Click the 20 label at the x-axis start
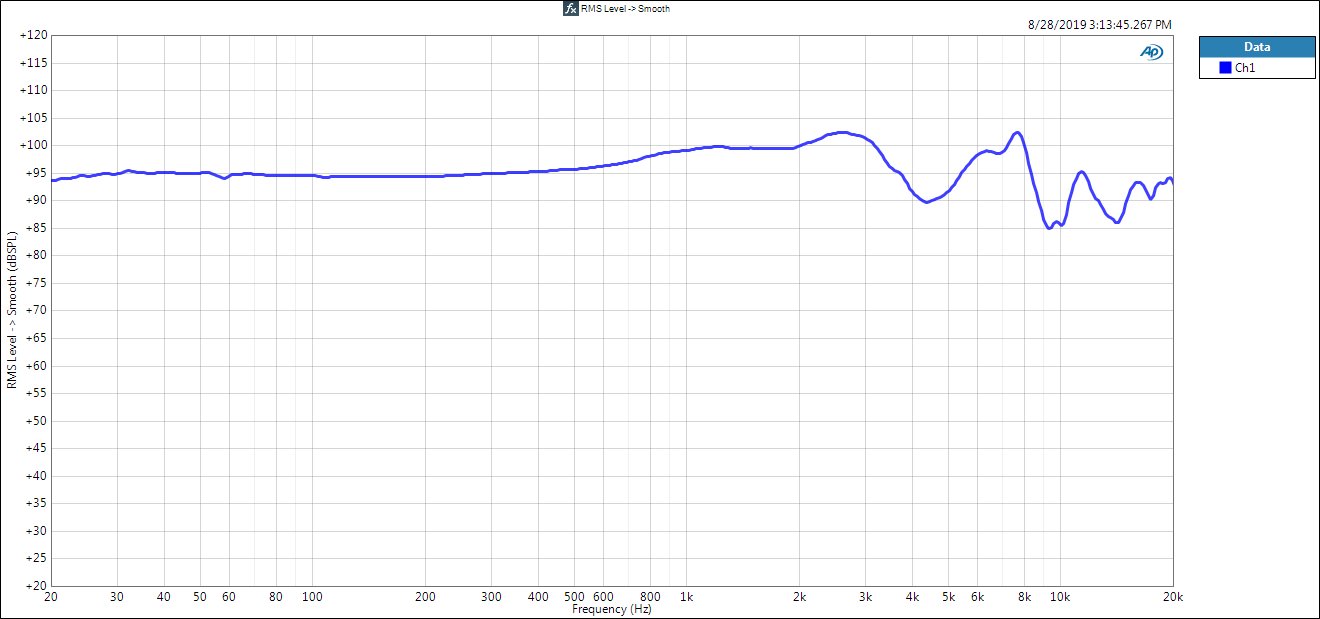Image resolution: width=1320 pixels, height=619 pixels. tap(52, 596)
